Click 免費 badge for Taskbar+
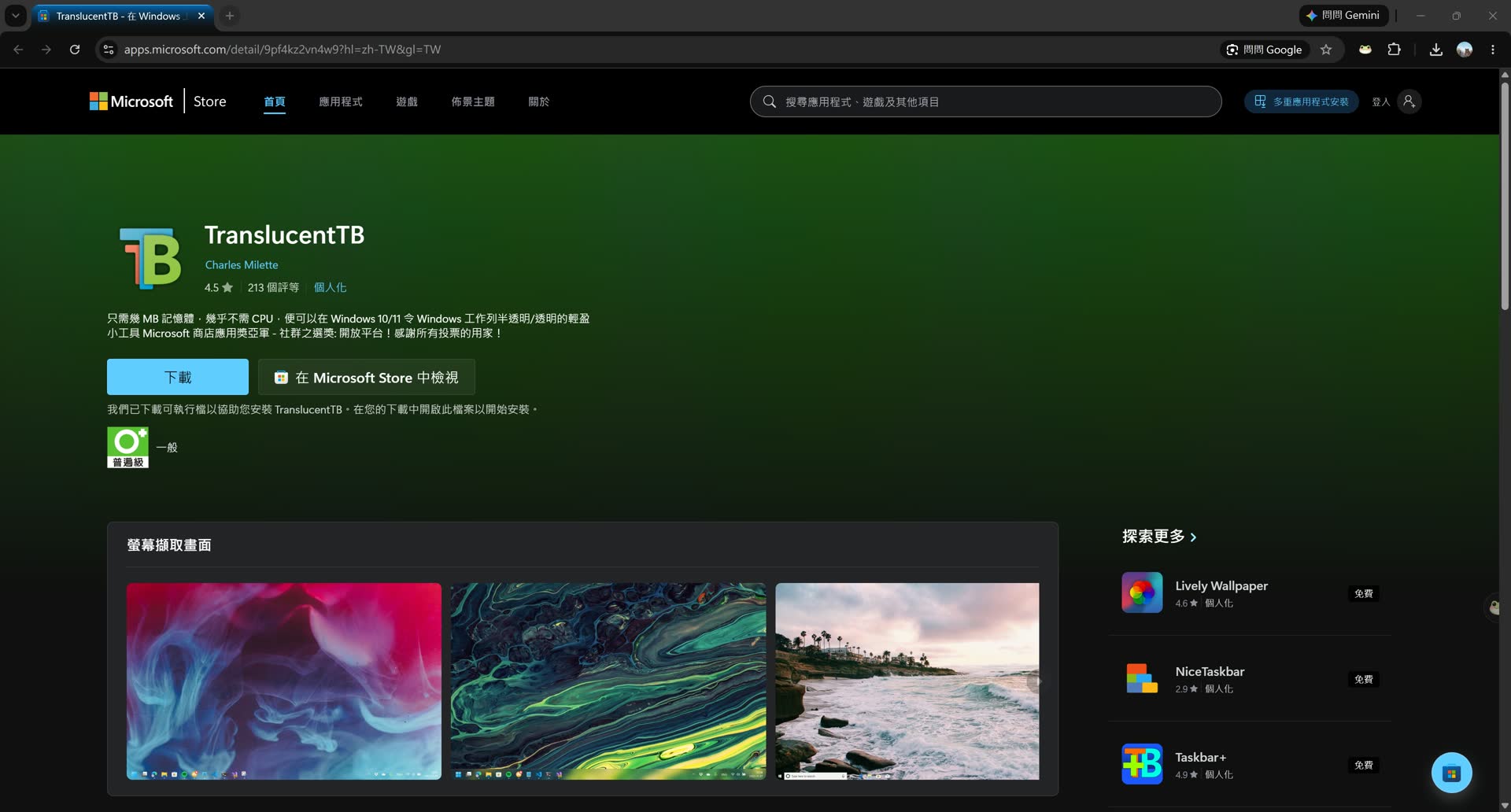Viewport: 1511px width, 812px height. click(1364, 765)
